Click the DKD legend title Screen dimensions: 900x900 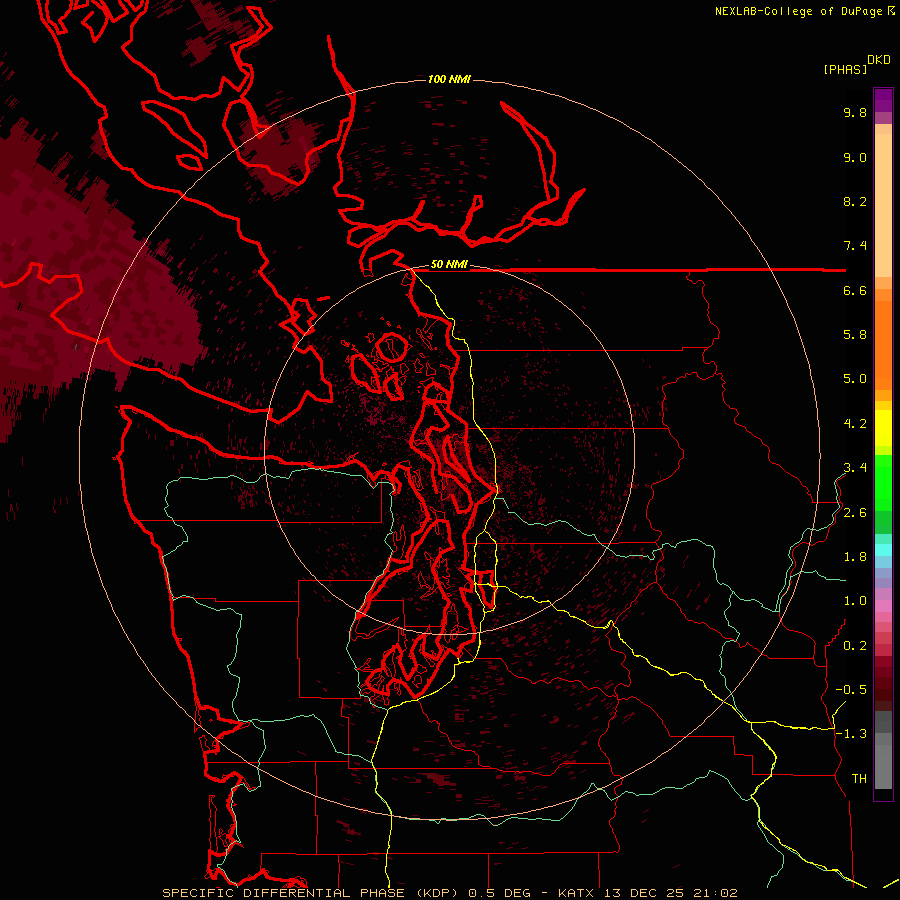click(879, 60)
